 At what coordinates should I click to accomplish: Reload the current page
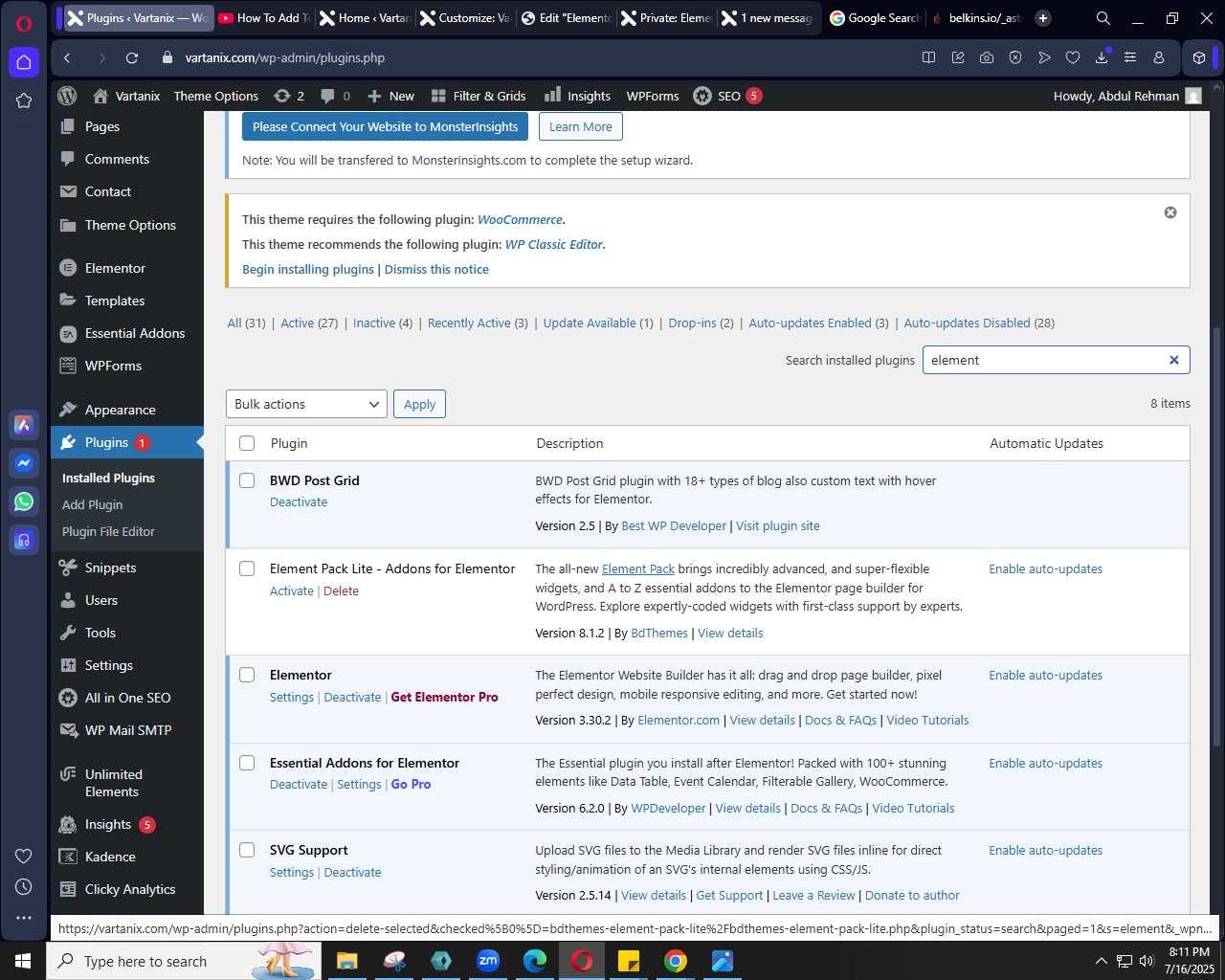pyautogui.click(x=132, y=57)
